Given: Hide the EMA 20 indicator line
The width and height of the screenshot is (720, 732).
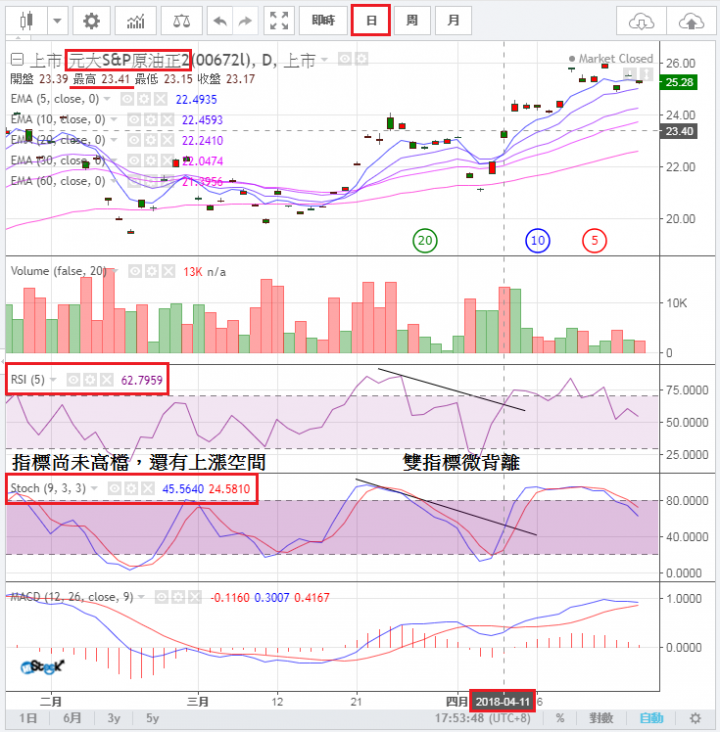Looking at the screenshot, I should (x=134, y=140).
